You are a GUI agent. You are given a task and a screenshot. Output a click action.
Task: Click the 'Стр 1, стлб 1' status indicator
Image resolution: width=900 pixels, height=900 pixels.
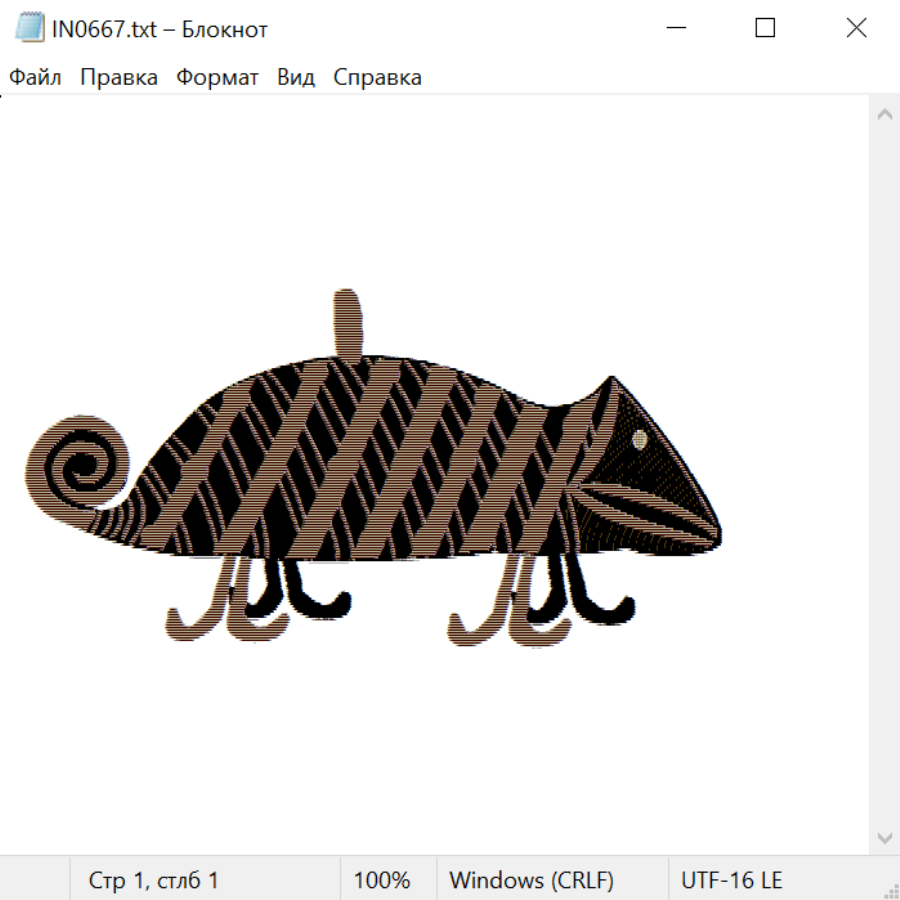point(154,880)
